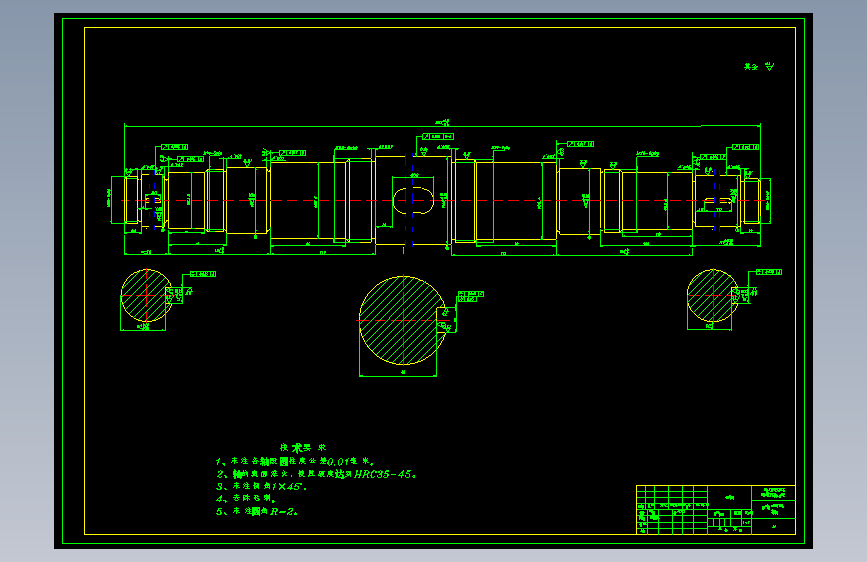The height and width of the screenshot is (562, 867).
Task: Click the 技术要求 heading text
Action: [302, 447]
